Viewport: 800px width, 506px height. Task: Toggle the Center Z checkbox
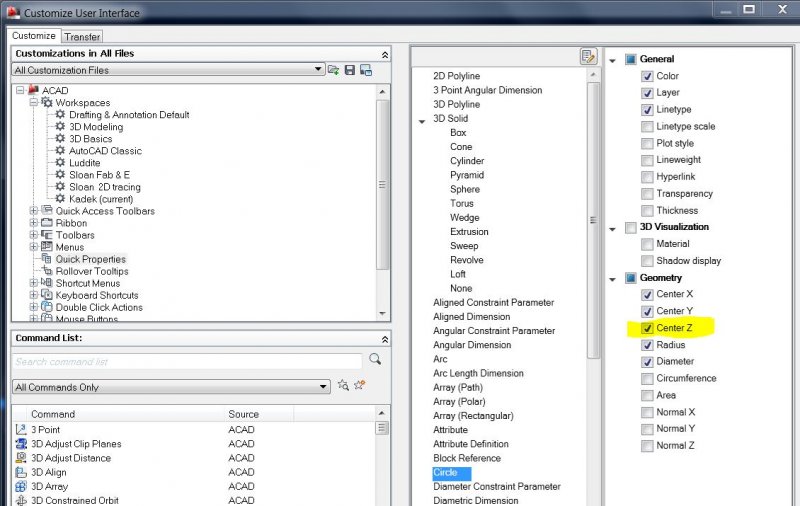click(647, 328)
